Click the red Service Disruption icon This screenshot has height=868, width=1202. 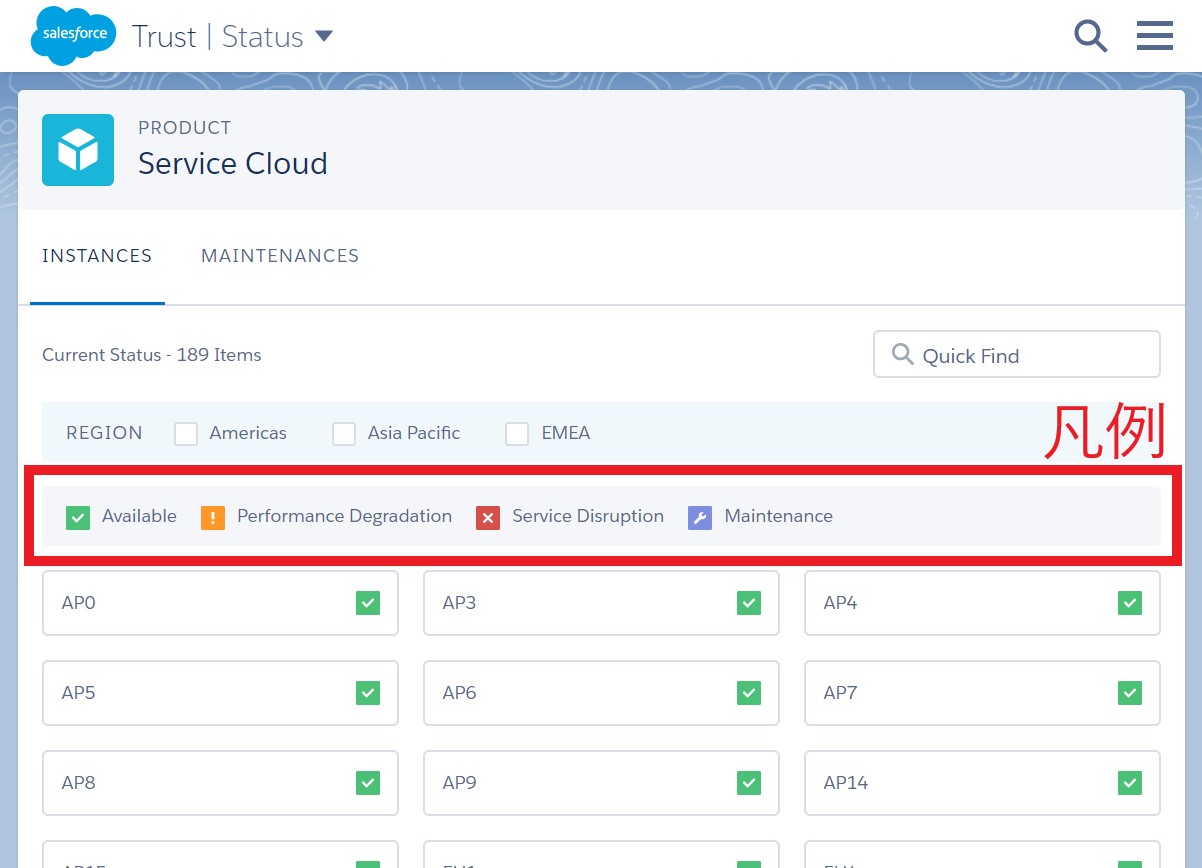point(488,517)
